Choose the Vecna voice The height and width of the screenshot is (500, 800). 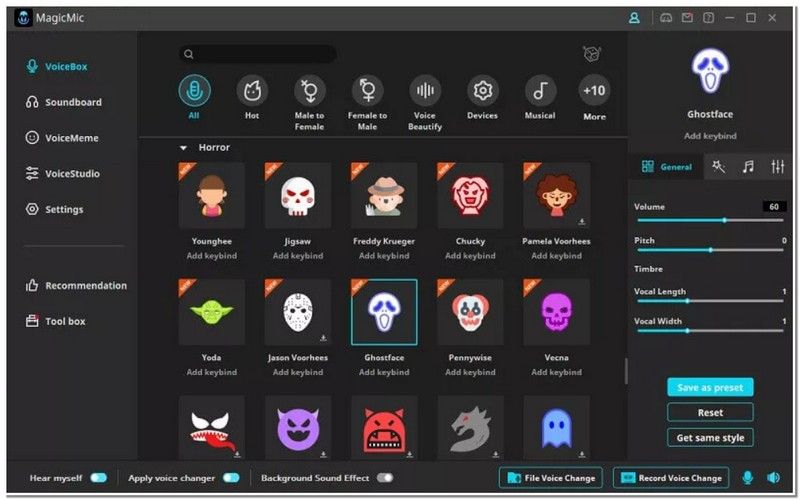(557, 312)
